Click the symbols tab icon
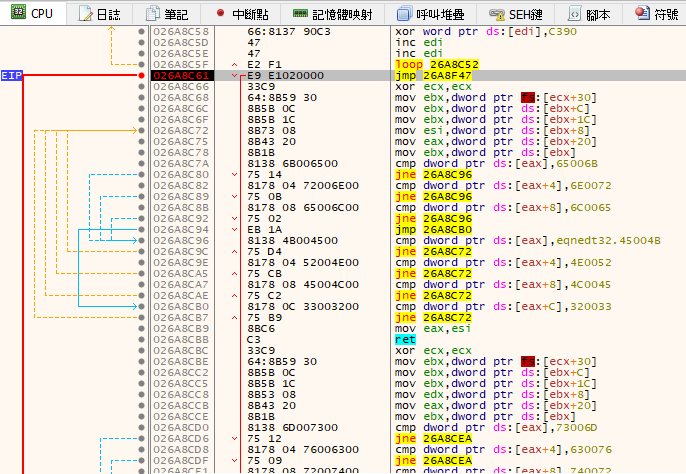Image resolution: width=686 pixels, height=474 pixels. coord(642,13)
